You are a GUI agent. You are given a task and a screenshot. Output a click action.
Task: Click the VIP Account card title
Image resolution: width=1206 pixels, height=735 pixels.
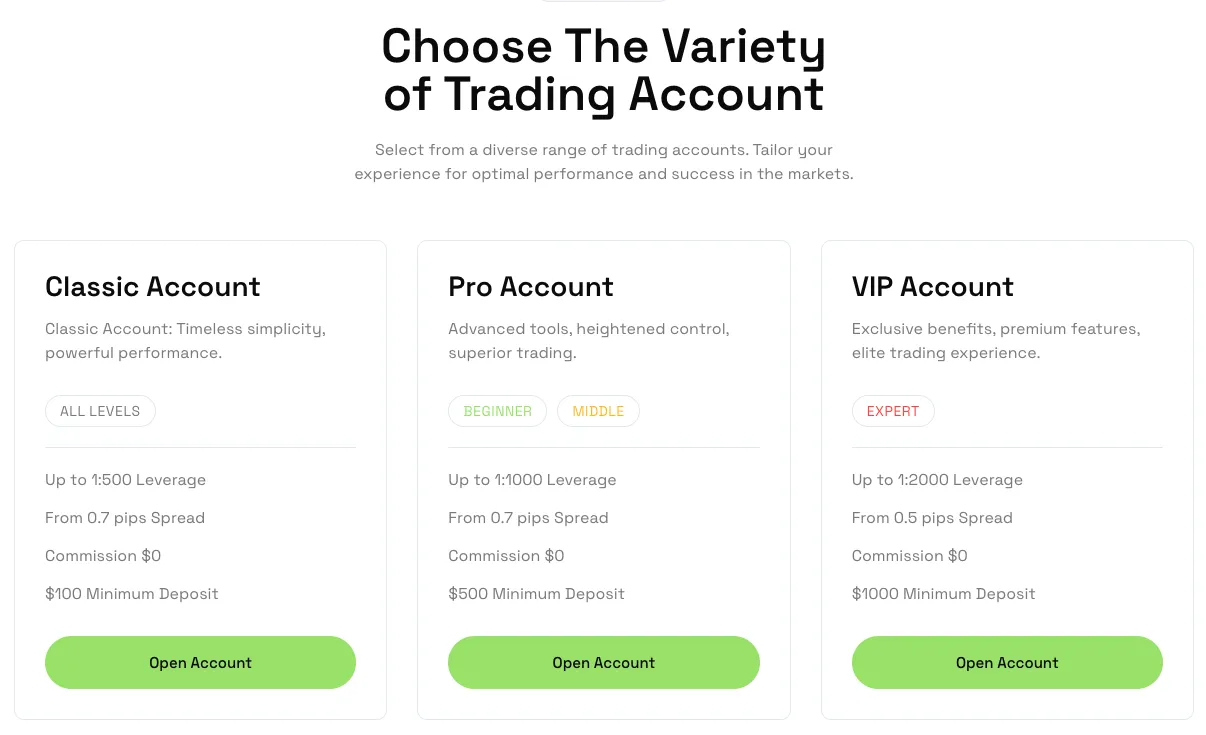click(x=933, y=287)
